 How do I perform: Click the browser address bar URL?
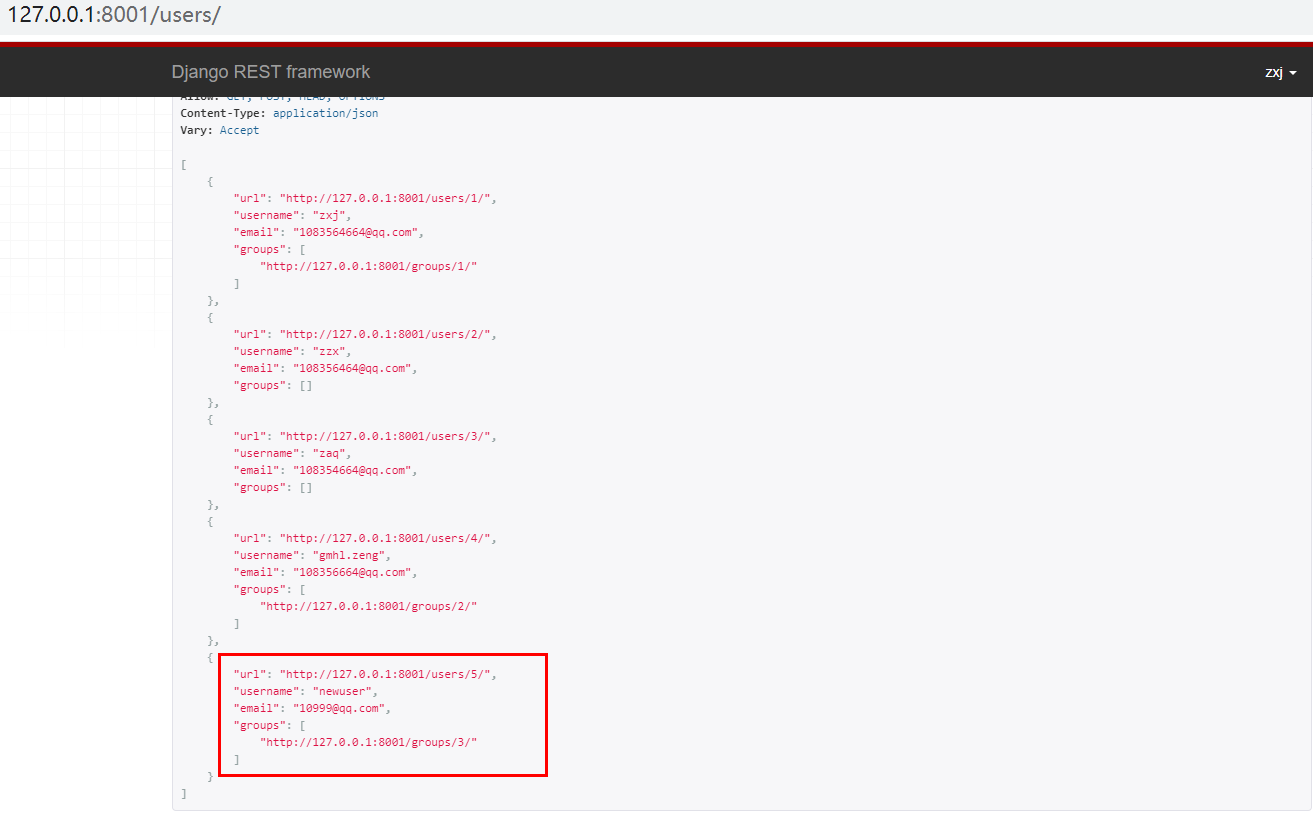(x=115, y=16)
